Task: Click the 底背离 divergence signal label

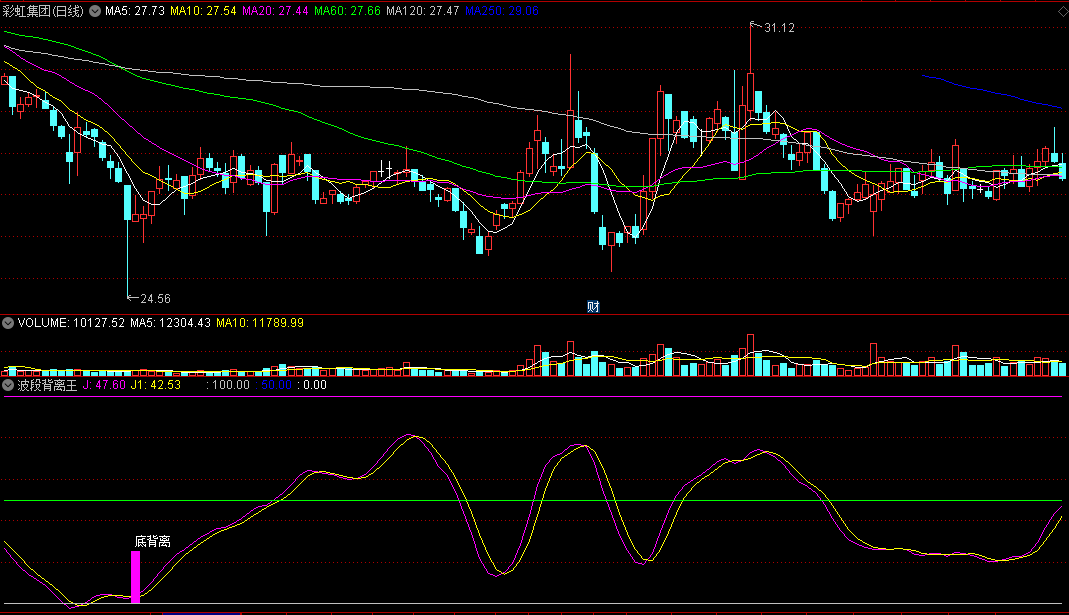Action: pos(152,541)
